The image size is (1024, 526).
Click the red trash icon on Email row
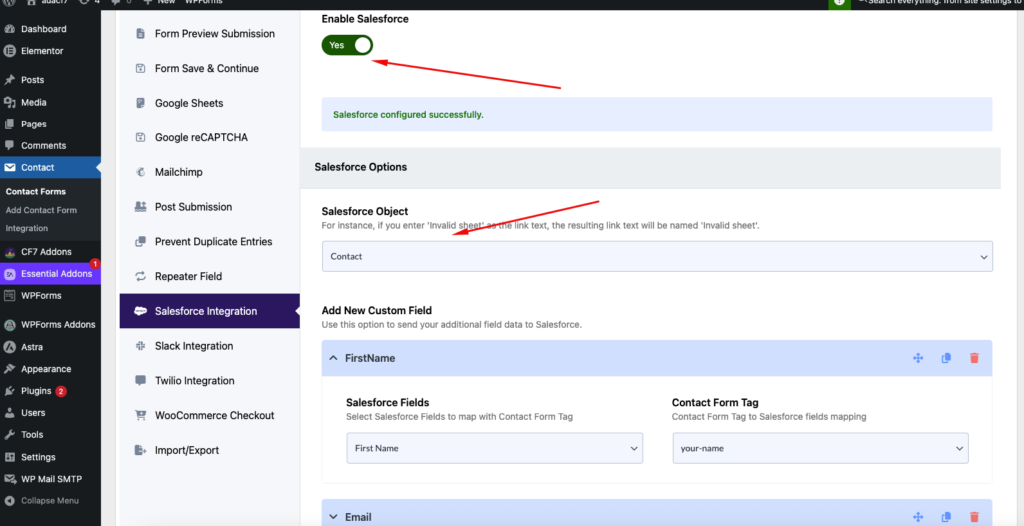974,517
